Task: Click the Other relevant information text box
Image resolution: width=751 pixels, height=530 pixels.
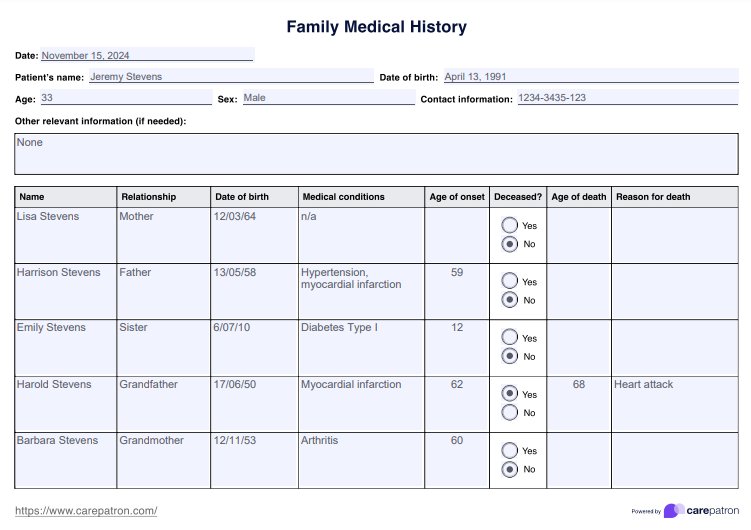Action: 376,154
